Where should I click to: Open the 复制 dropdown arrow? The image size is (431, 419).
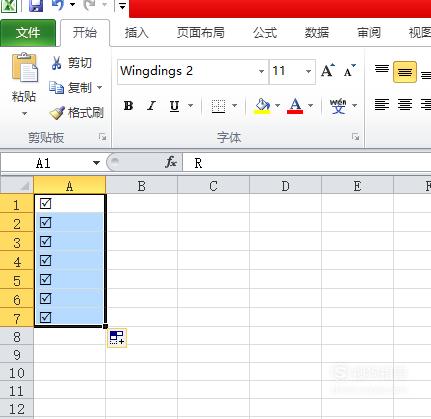tap(99, 88)
